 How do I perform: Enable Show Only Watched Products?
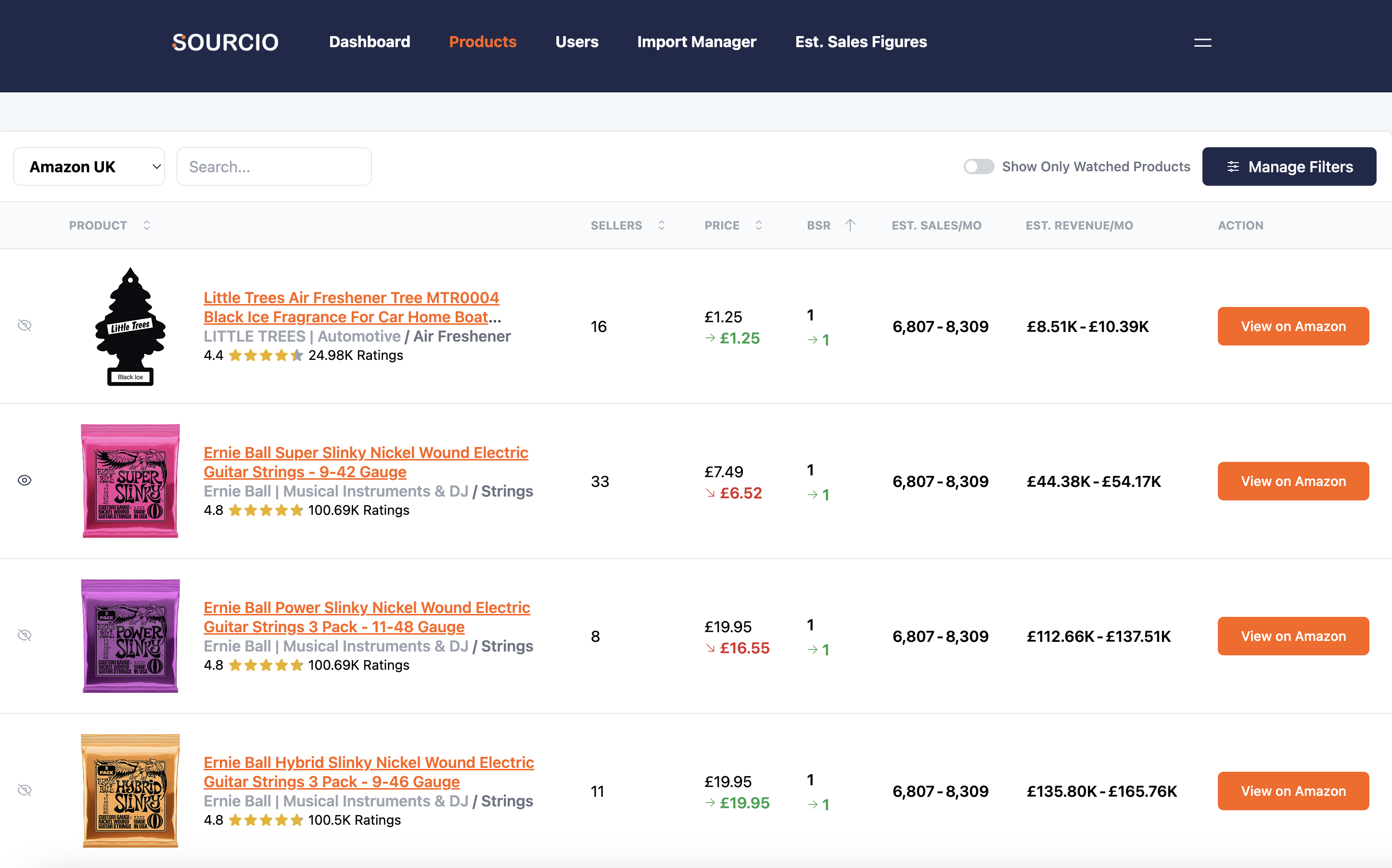pyautogui.click(x=979, y=166)
